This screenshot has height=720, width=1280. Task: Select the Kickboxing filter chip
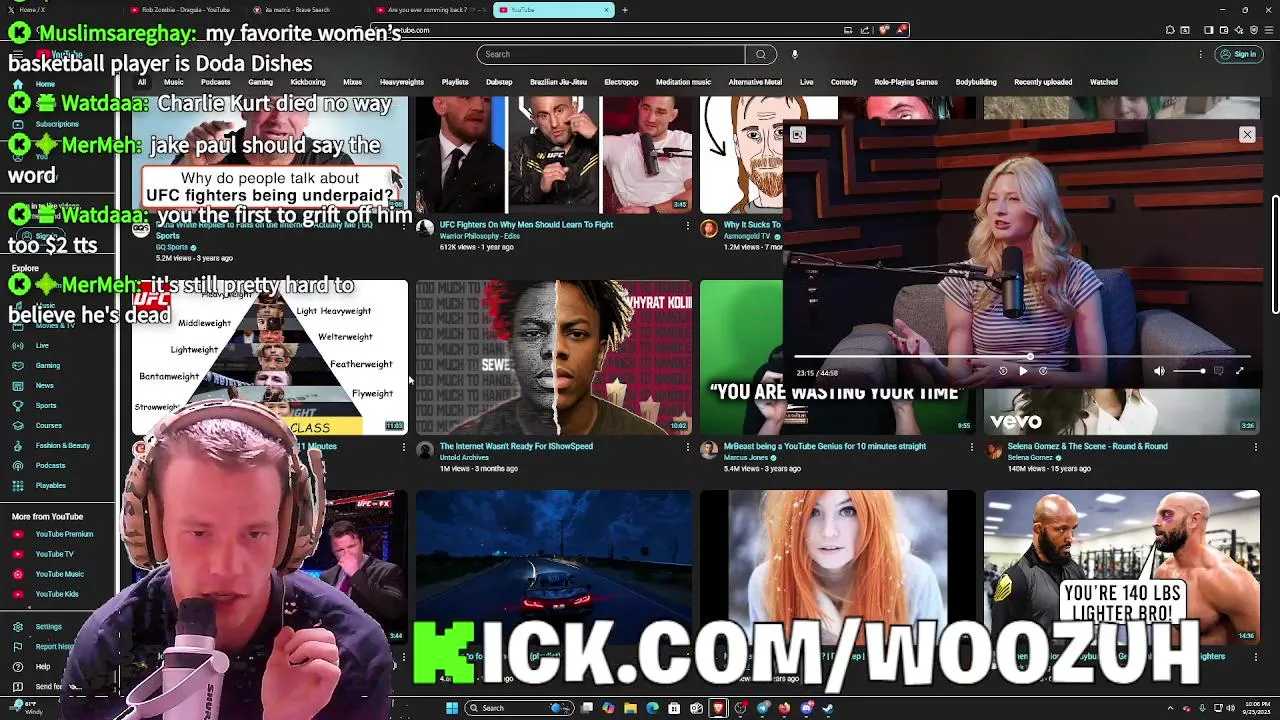click(x=308, y=82)
